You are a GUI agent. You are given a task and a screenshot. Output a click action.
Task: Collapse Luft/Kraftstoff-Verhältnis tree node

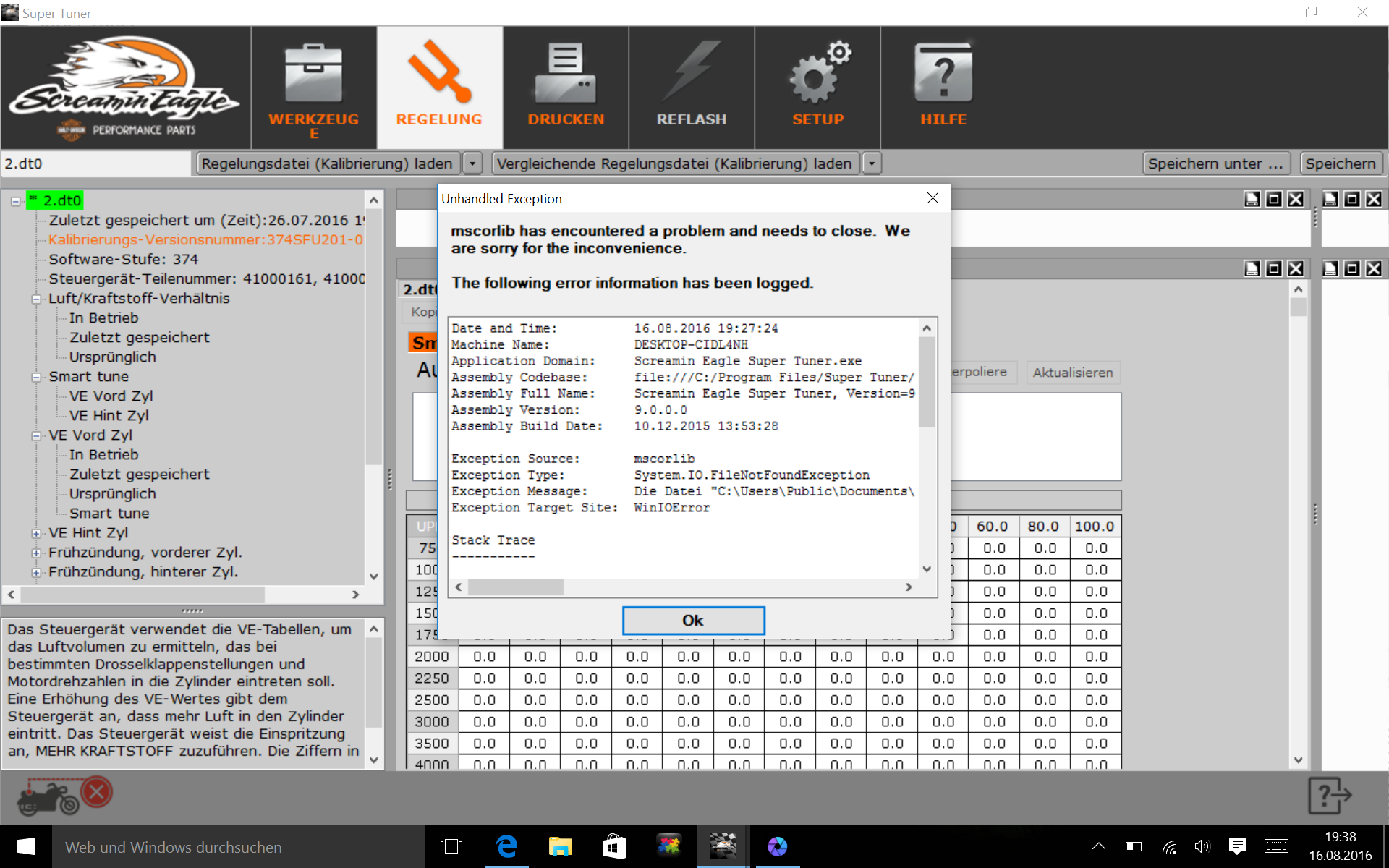coord(35,299)
